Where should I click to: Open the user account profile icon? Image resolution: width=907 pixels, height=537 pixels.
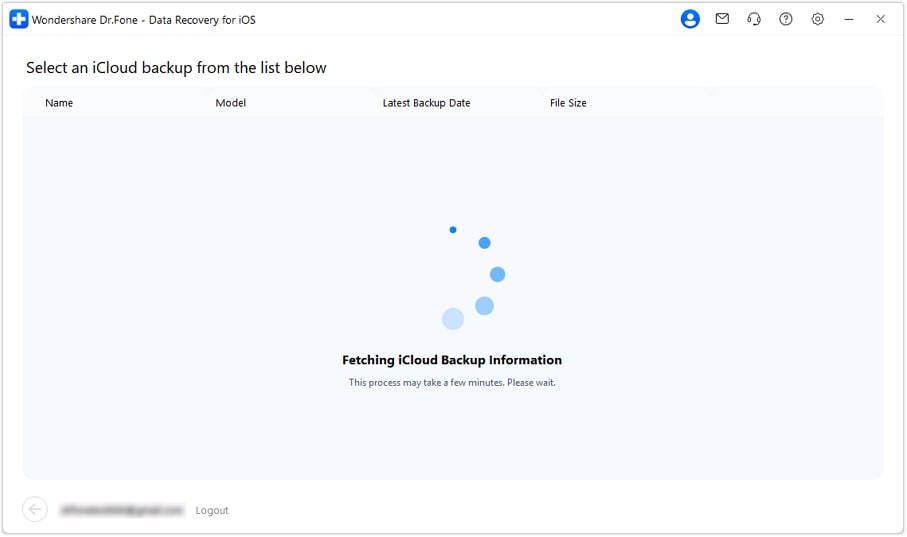(x=690, y=19)
